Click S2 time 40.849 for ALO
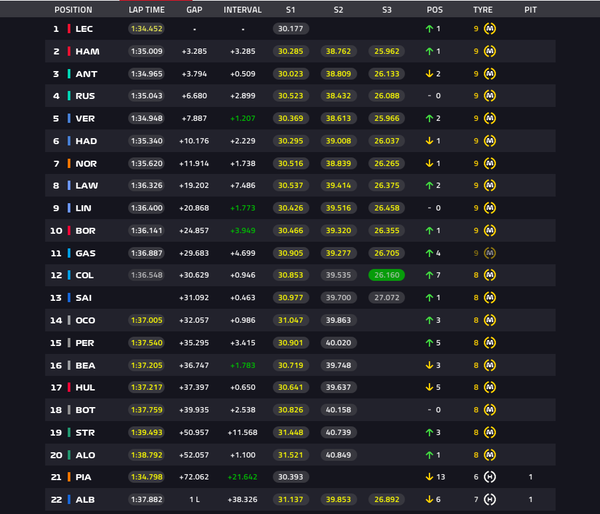600x514 pixels. click(x=338, y=455)
